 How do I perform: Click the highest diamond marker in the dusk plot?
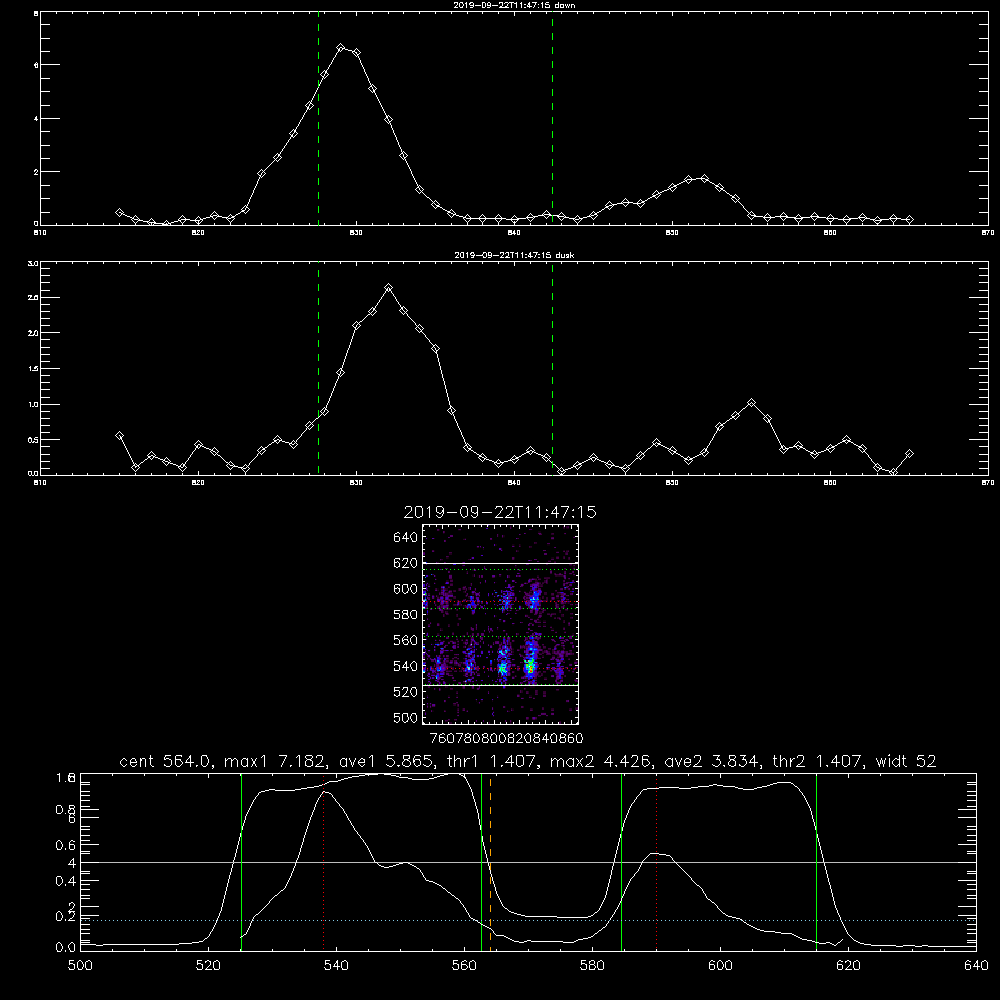[x=388, y=288]
